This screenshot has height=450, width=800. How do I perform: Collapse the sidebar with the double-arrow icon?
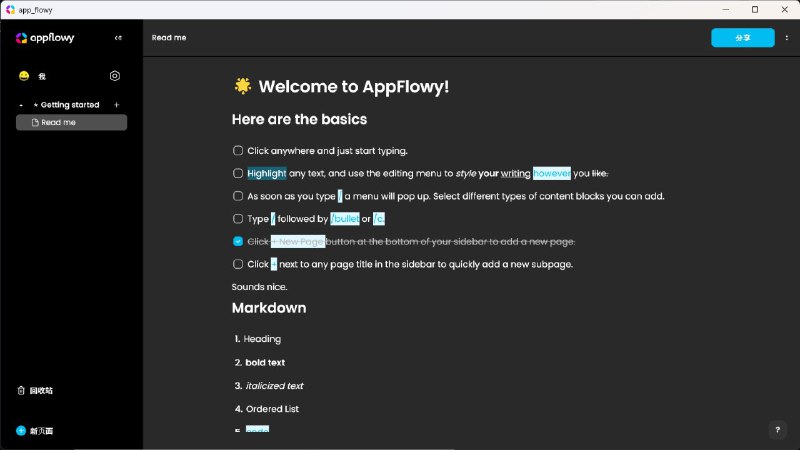click(x=118, y=38)
